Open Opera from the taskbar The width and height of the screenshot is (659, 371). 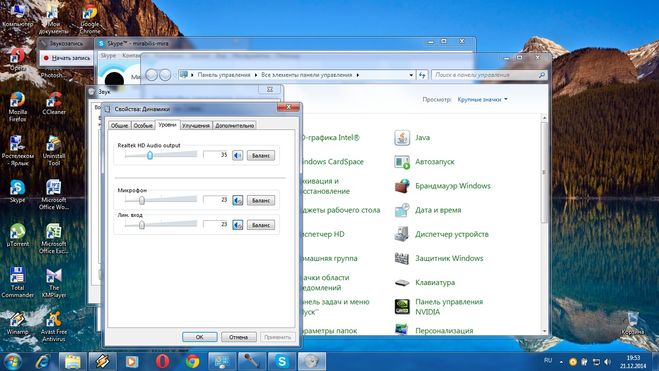[x=162, y=361]
